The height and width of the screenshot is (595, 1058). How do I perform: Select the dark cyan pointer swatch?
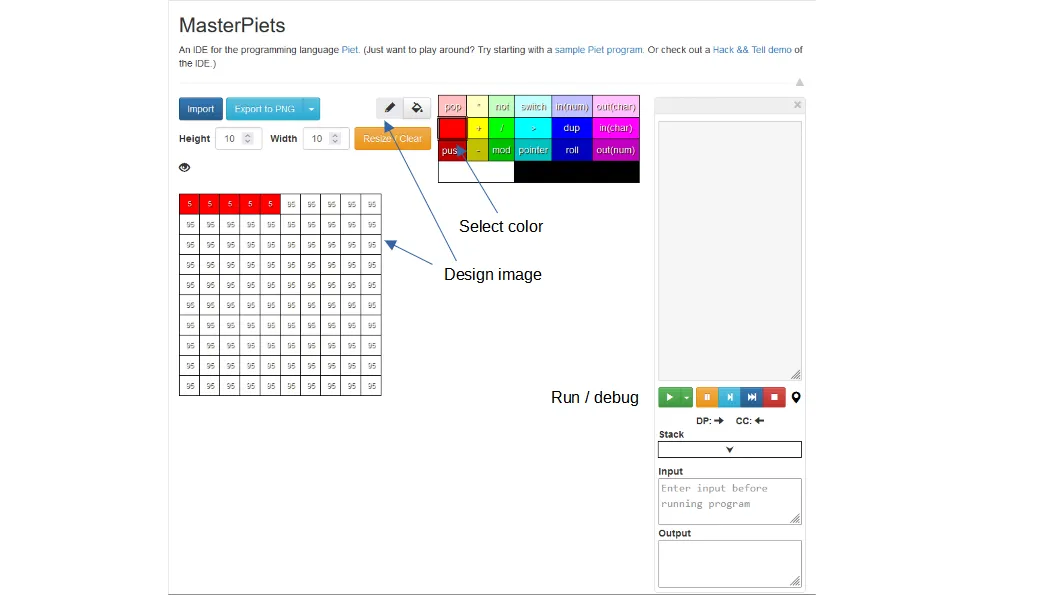pos(533,150)
